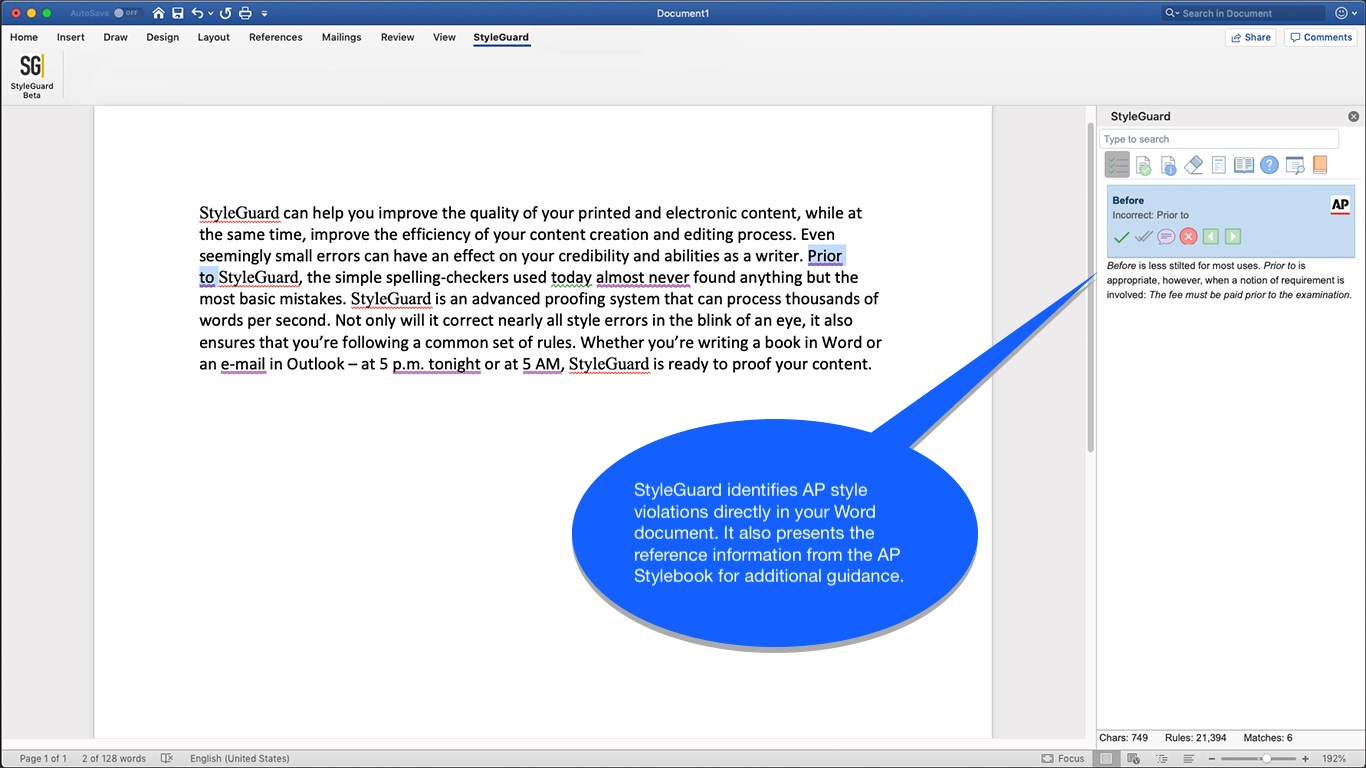Screen dimensions: 1366x768
Task: Click the orange book icon in StyleGuard
Action: [1319, 165]
